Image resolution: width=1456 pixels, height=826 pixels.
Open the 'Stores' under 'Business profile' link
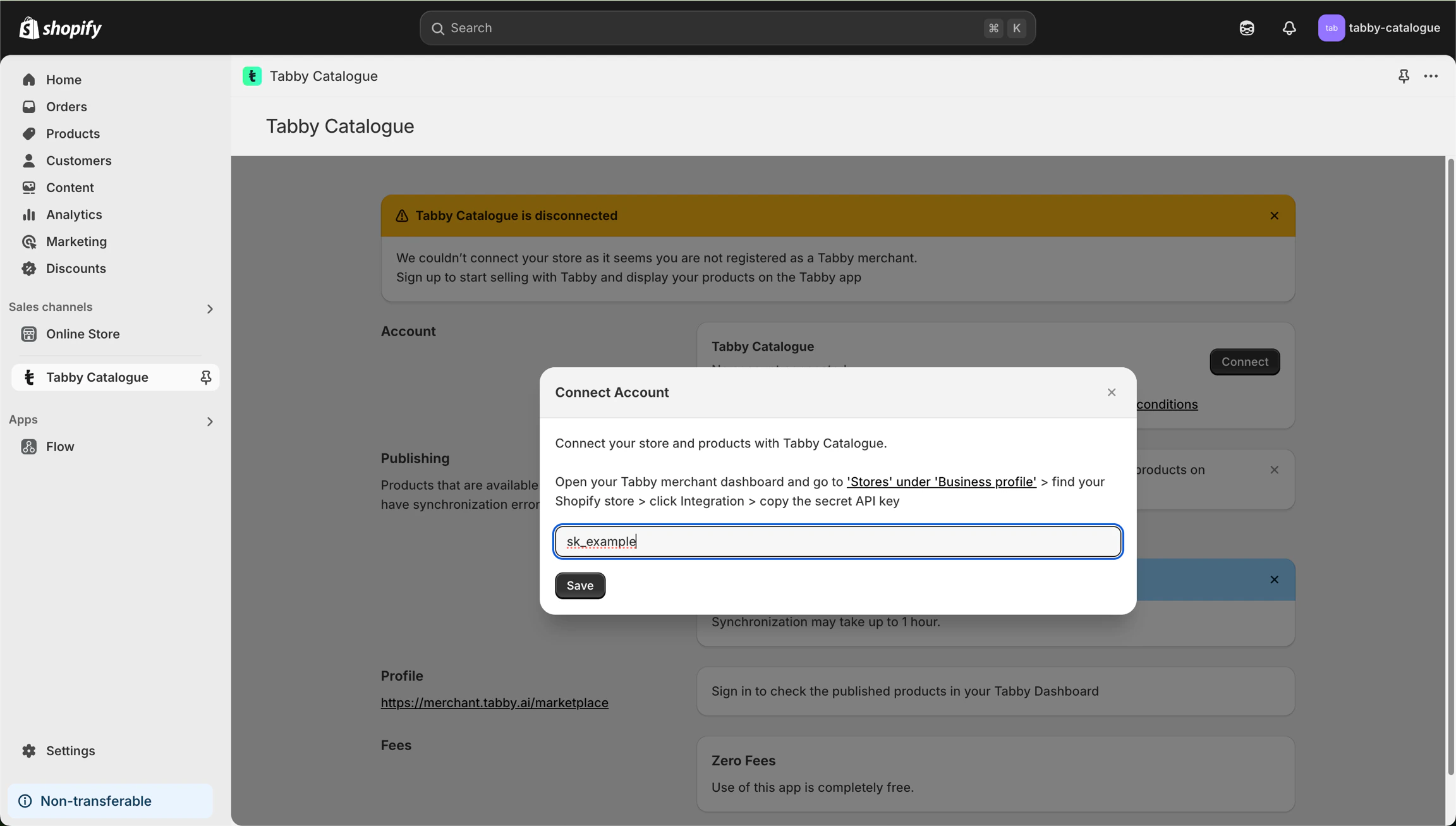[x=941, y=482]
